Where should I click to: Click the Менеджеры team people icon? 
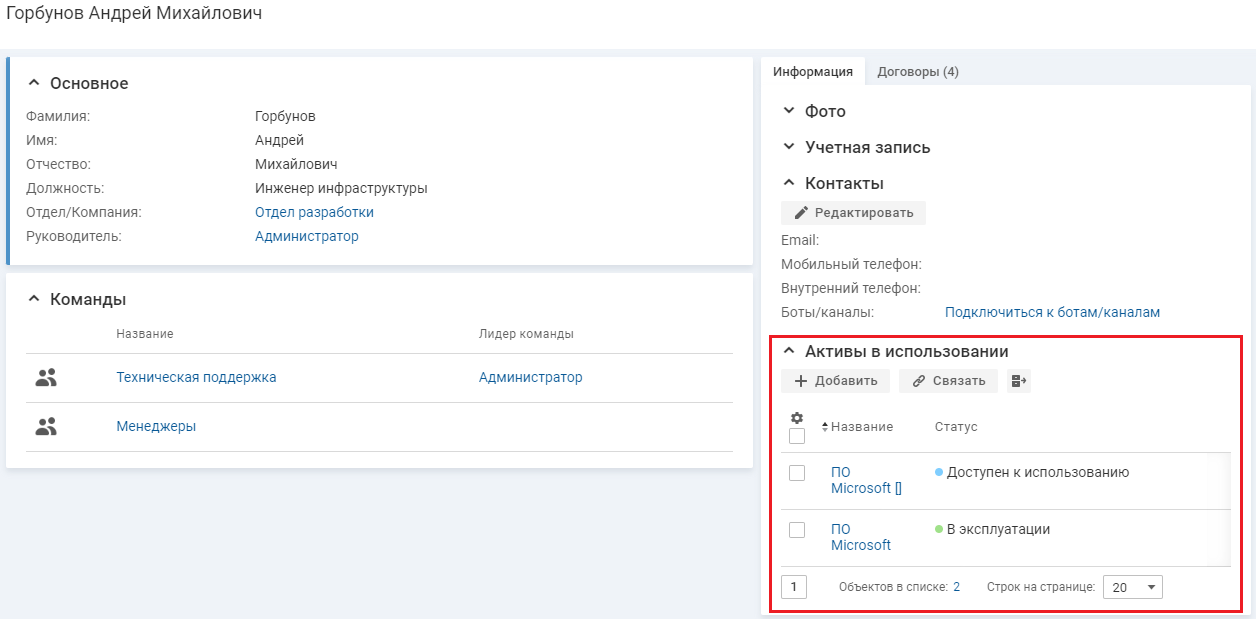(46, 427)
